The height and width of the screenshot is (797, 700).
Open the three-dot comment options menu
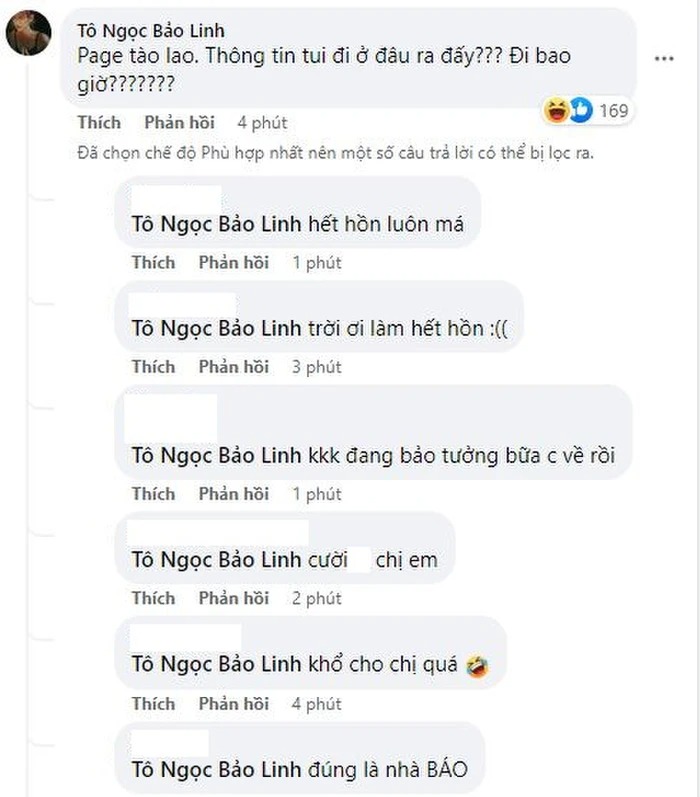(x=664, y=59)
